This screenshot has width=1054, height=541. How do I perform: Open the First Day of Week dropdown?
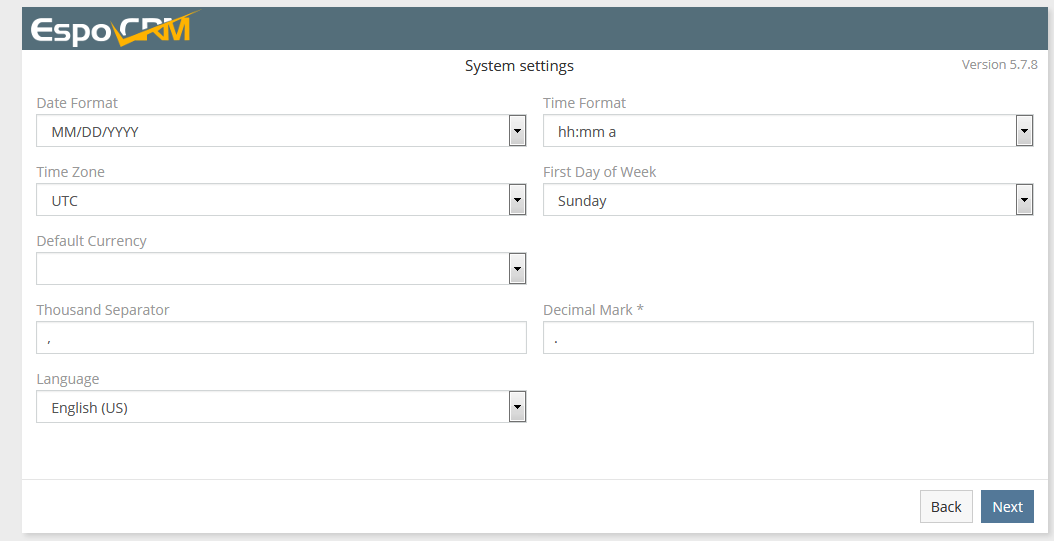click(788, 200)
